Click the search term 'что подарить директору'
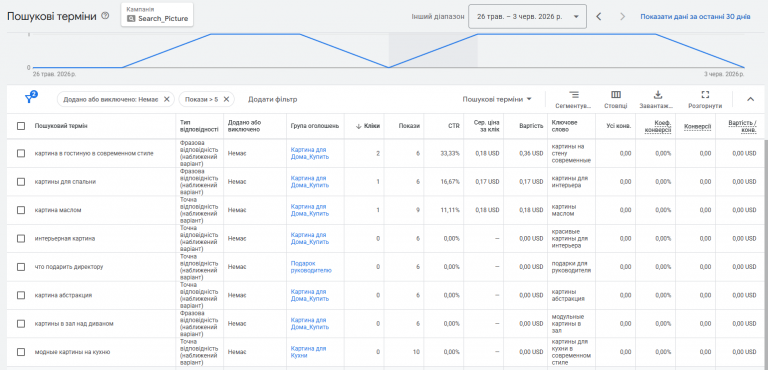768x370 pixels. [69, 267]
